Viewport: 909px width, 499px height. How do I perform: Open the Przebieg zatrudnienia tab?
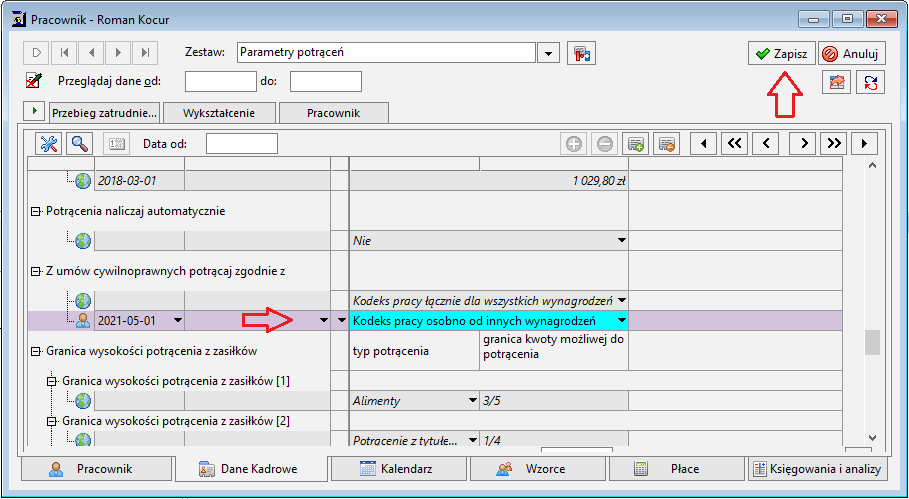pyautogui.click(x=105, y=113)
